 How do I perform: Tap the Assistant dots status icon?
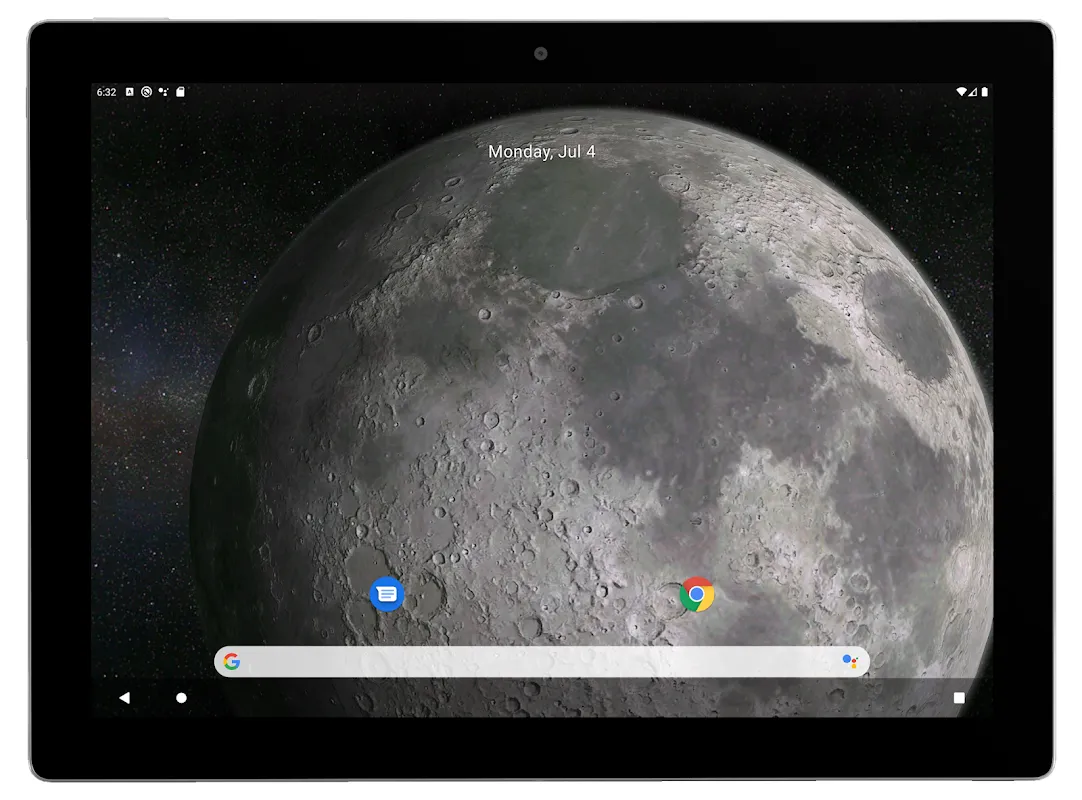coord(163,92)
